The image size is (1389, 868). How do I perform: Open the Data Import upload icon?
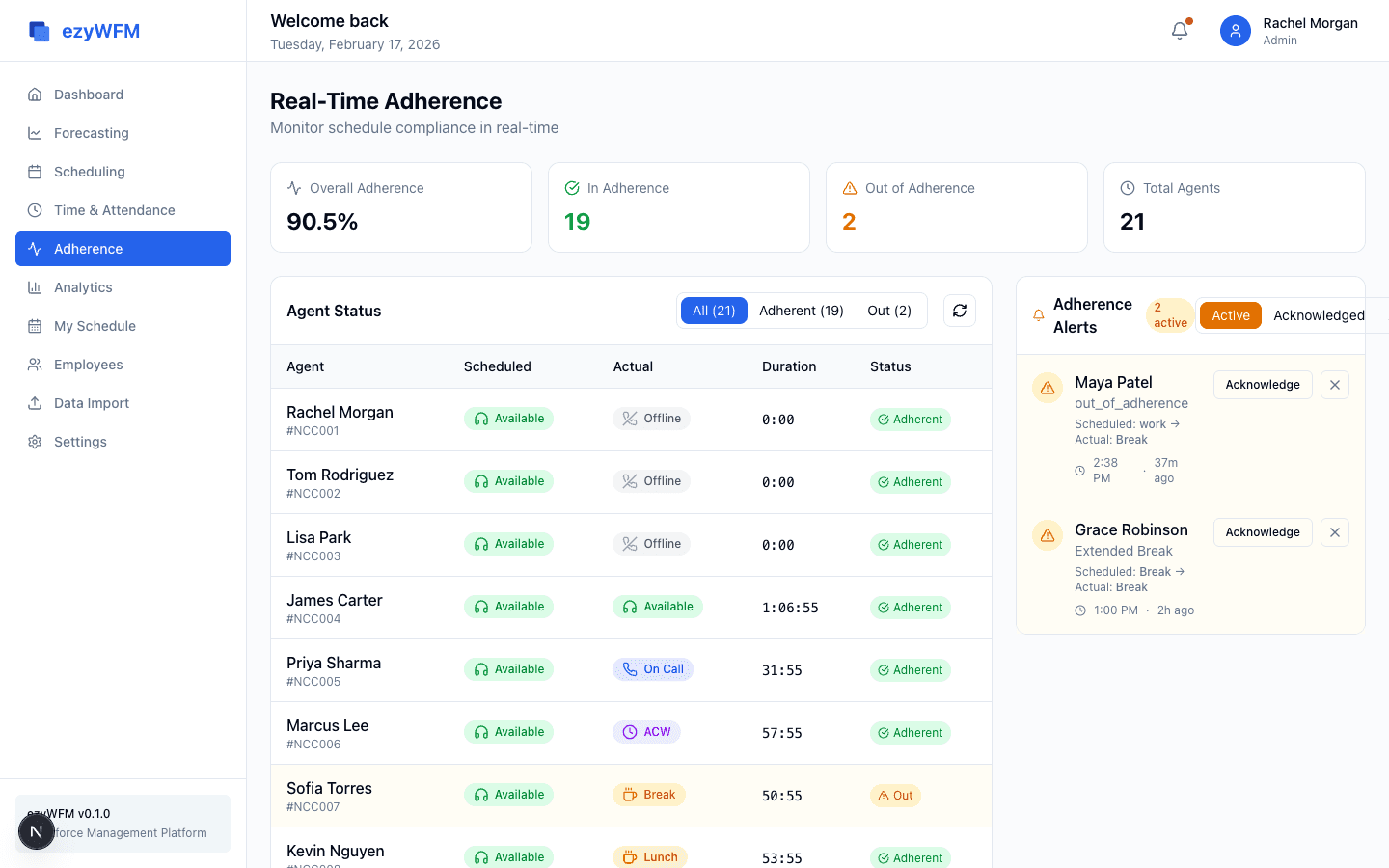pyautogui.click(x=34, y=403)
